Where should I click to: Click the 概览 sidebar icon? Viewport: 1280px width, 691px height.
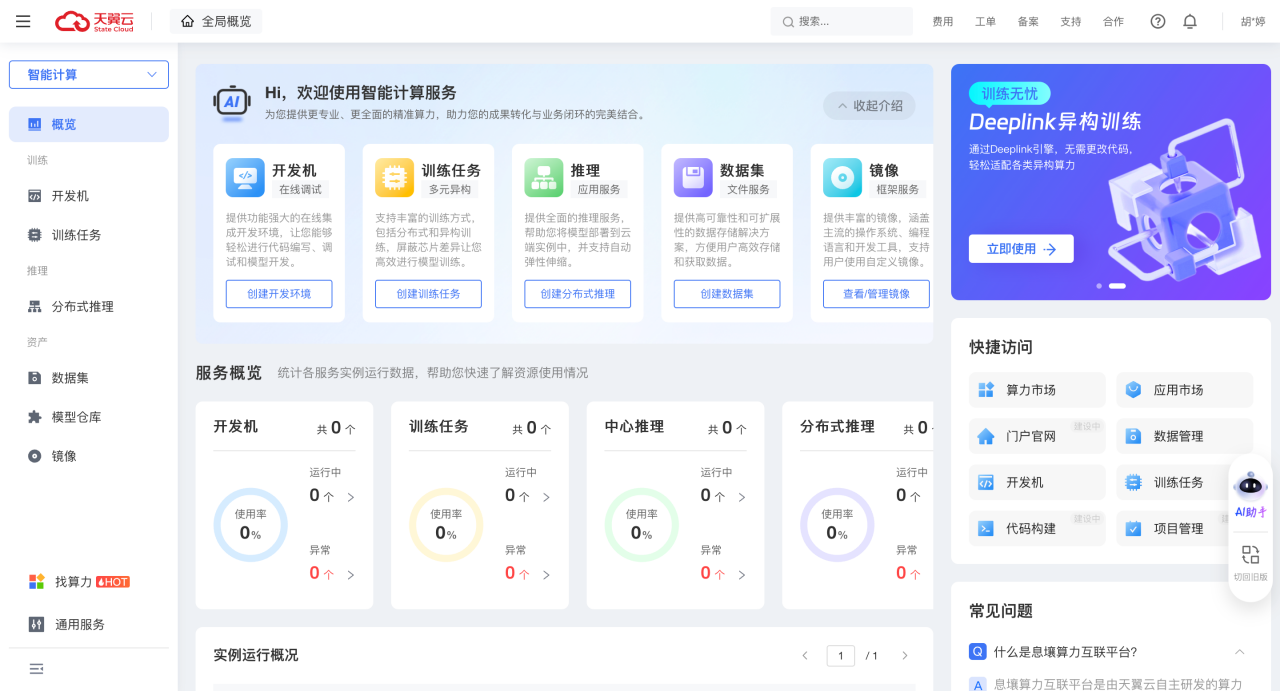click(35, 125)
